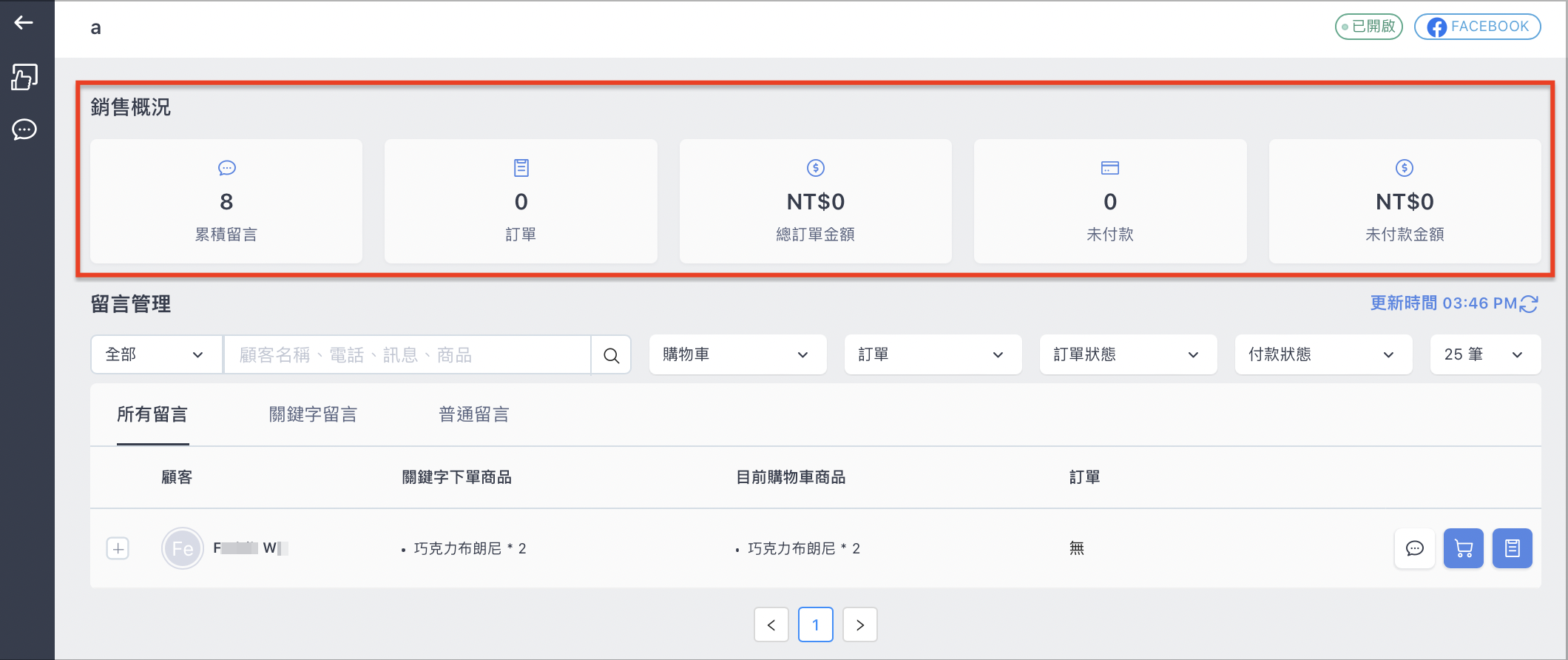Click the 訂單 column header in the table
This screenshot has width=1568, height=660.
pos(1084,477)
